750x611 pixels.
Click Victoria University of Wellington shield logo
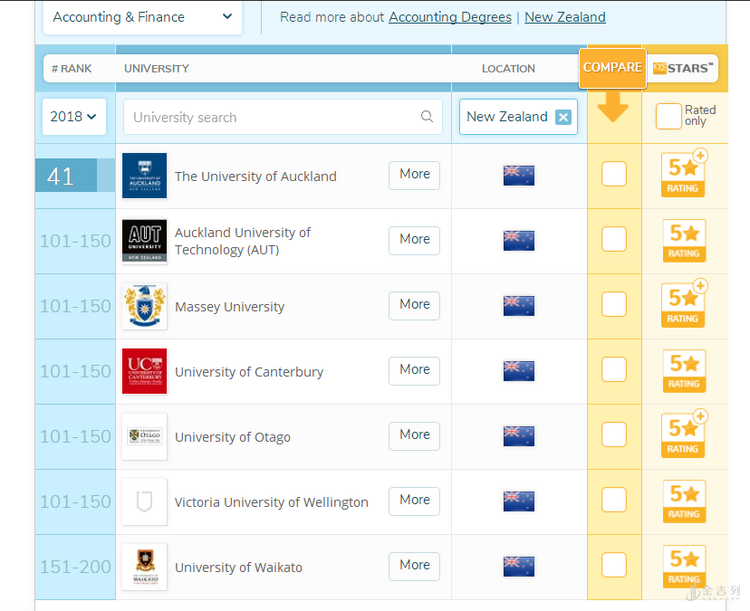pyautogui.click(x=144, y=501)
